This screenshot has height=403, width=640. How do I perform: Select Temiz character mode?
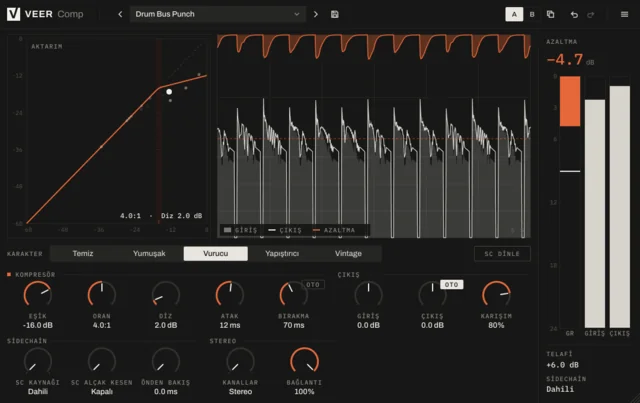(83, 254)
